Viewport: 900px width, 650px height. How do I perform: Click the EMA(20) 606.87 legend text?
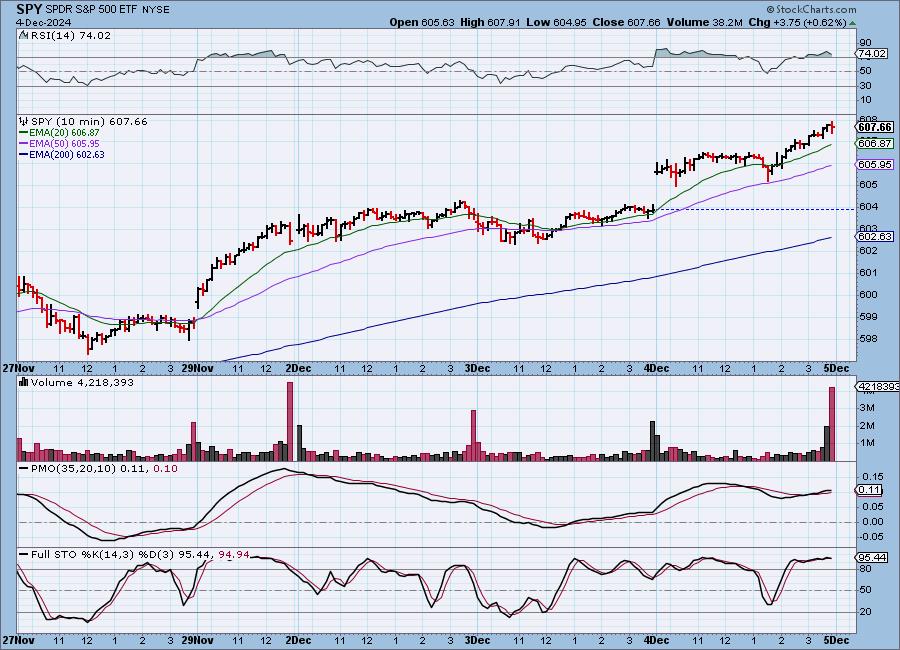64,133
